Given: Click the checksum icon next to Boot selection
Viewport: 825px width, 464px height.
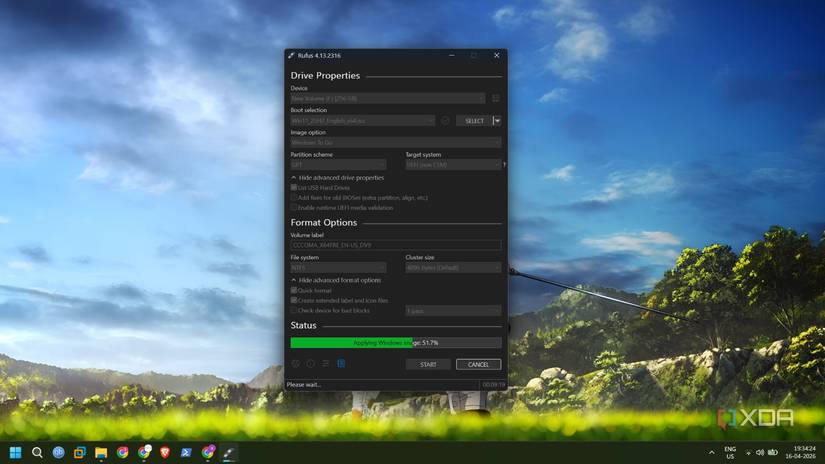Looking at the screenshot, I should (446, 120).
